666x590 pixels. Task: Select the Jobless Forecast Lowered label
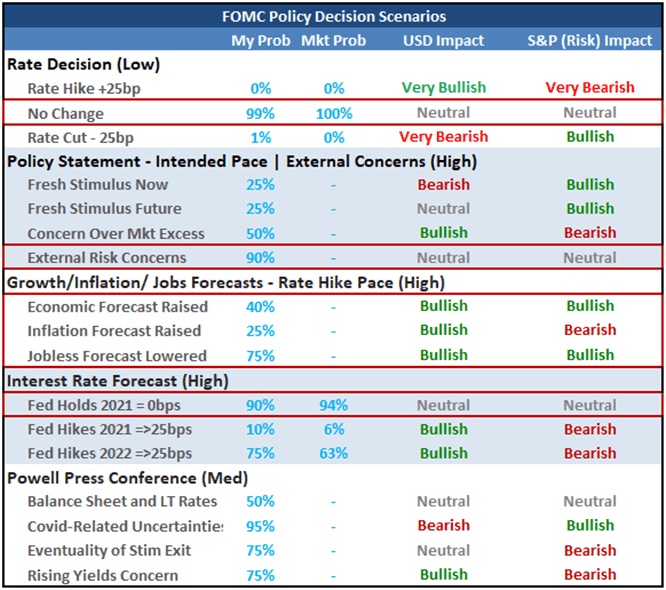(x=117, y=356)
